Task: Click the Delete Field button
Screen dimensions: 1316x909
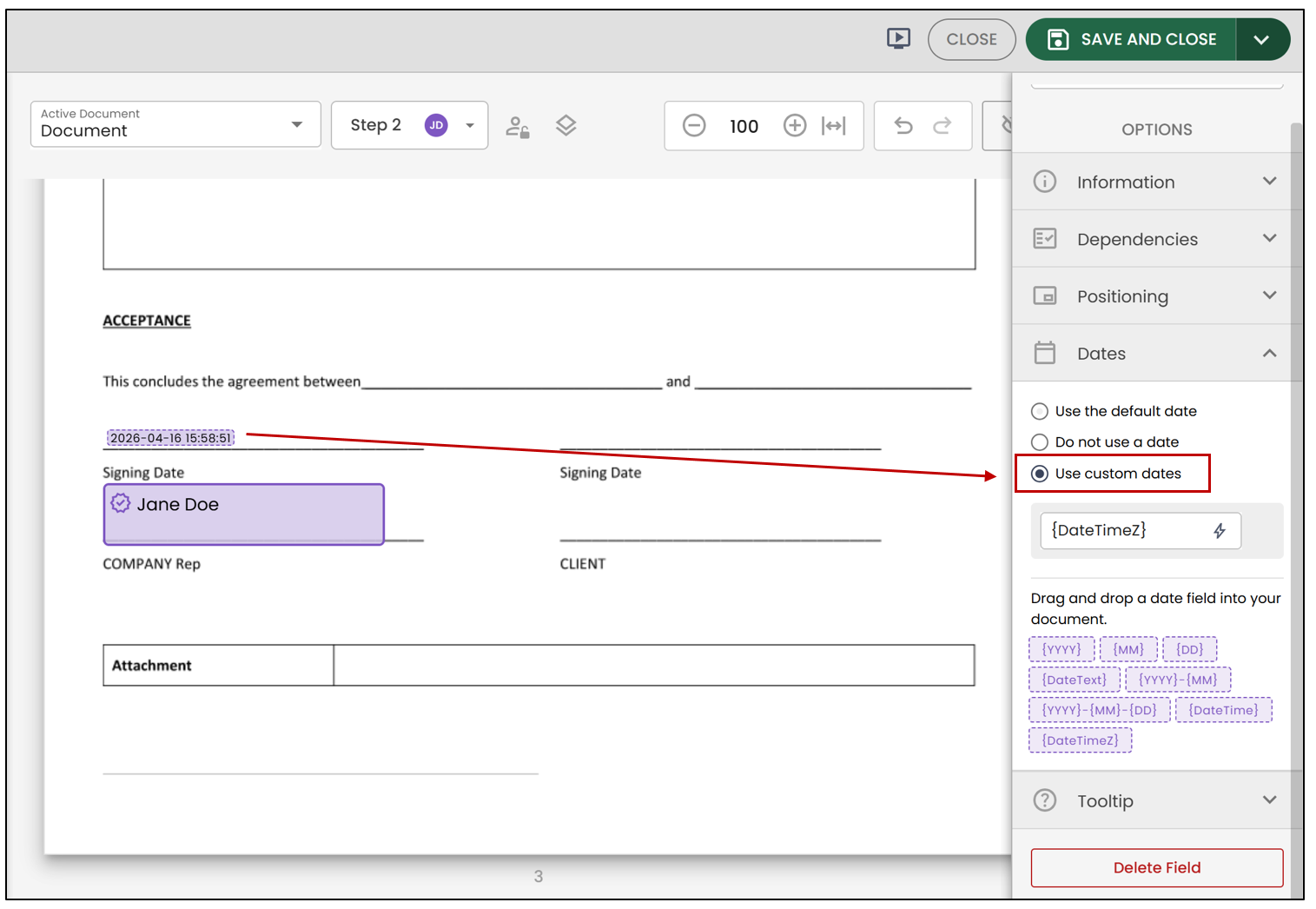Action: (x=1157, y=867)
